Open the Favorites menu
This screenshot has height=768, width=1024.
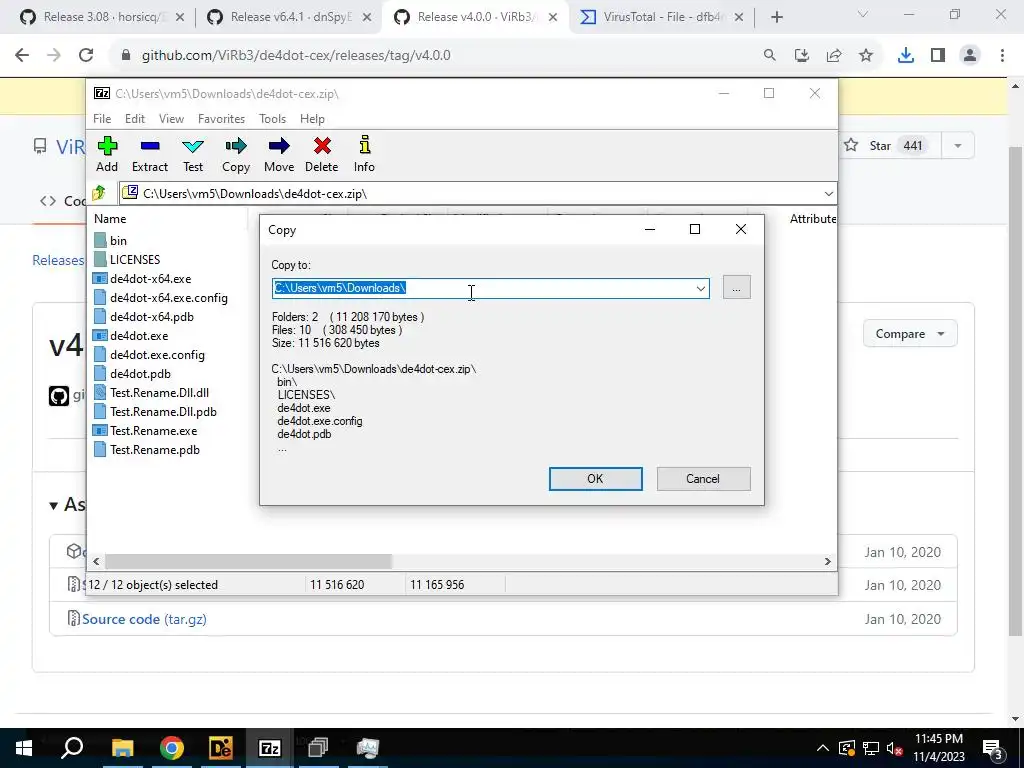(x=221, y=119)
